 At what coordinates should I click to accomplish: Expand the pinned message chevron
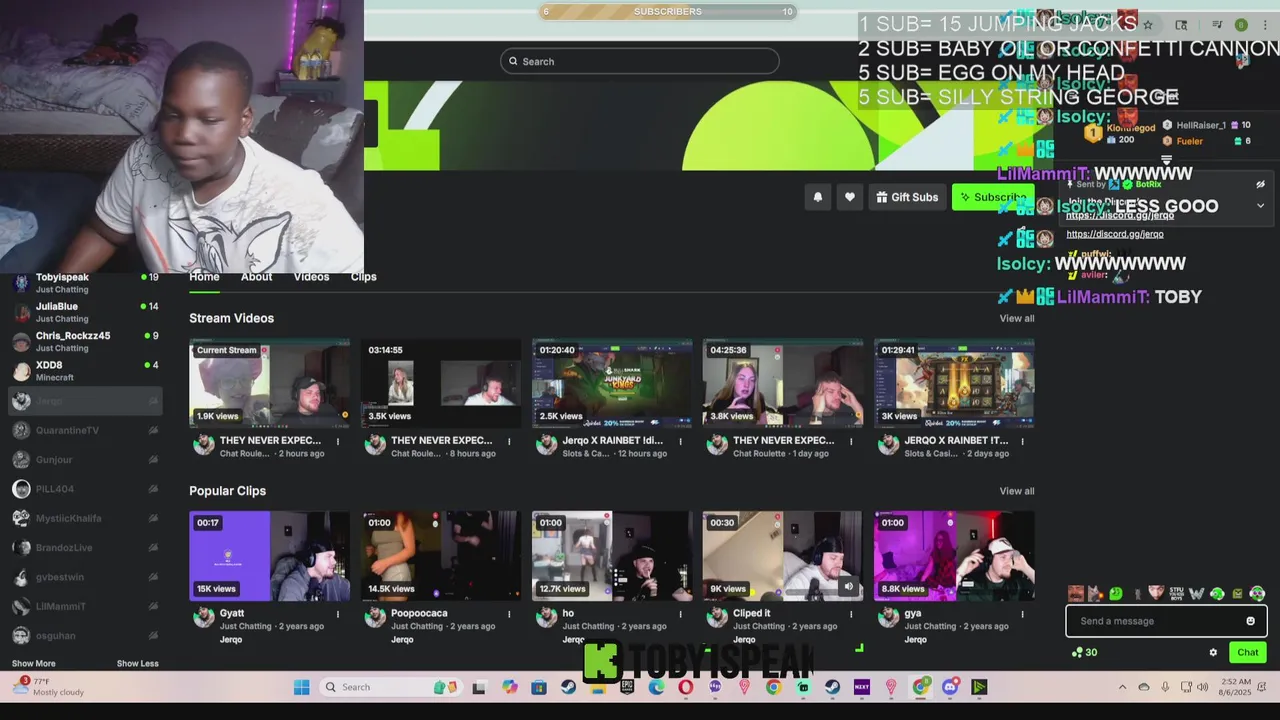pyautogui.click(x=1260, y=205)
